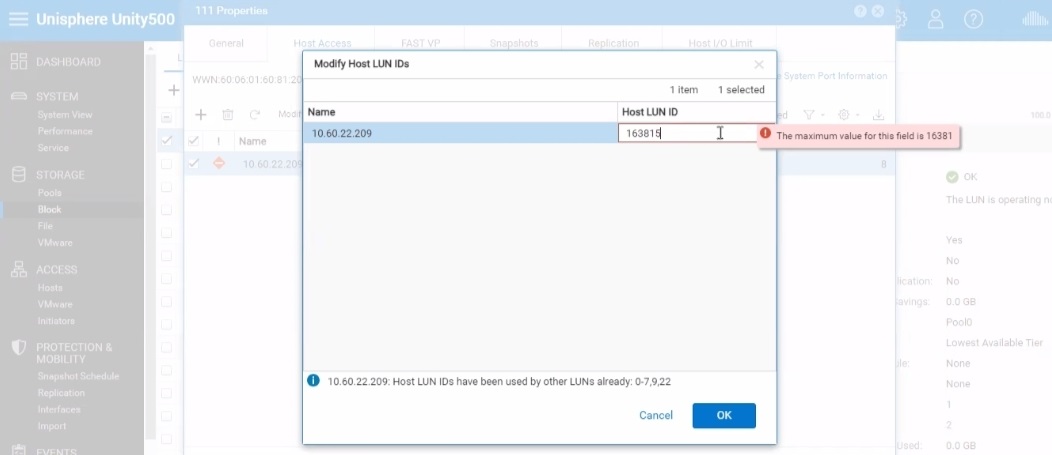Open Interfaces in sidebar
The height and width of the screenshot is (455, 1052).
pos(59,409)
